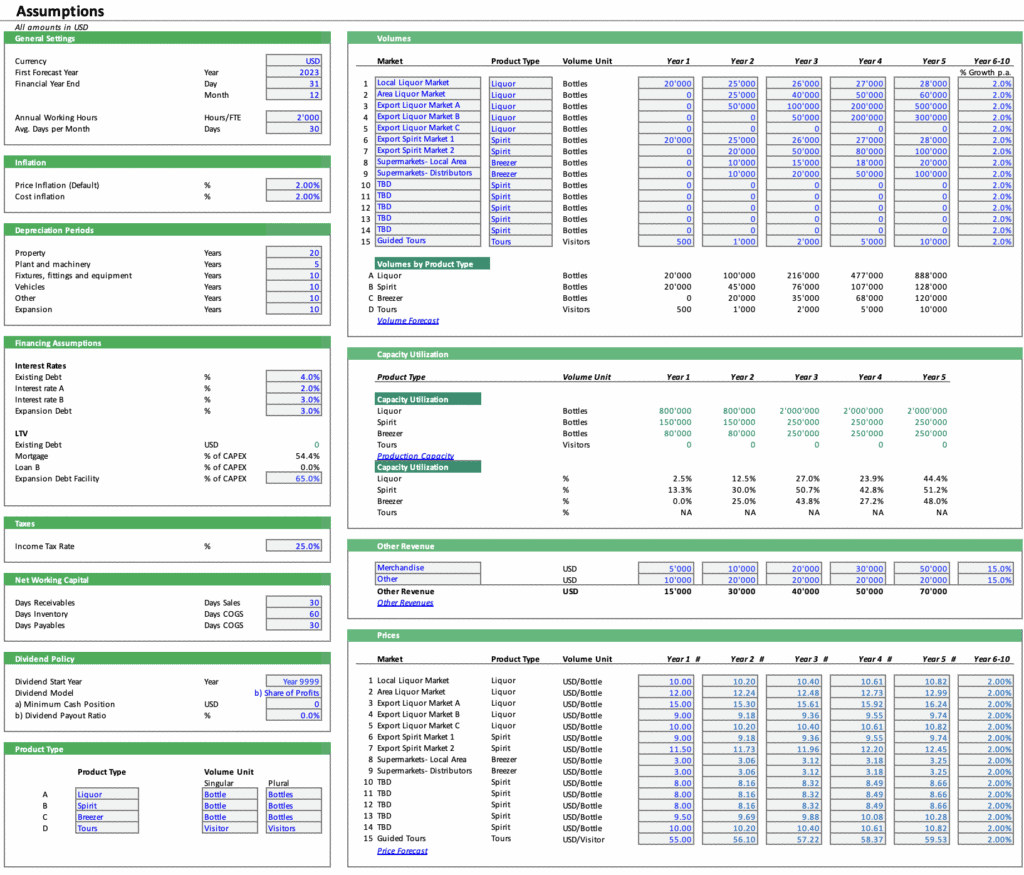Select Other revenue Year 2 20'000 cell

[729, 580]
